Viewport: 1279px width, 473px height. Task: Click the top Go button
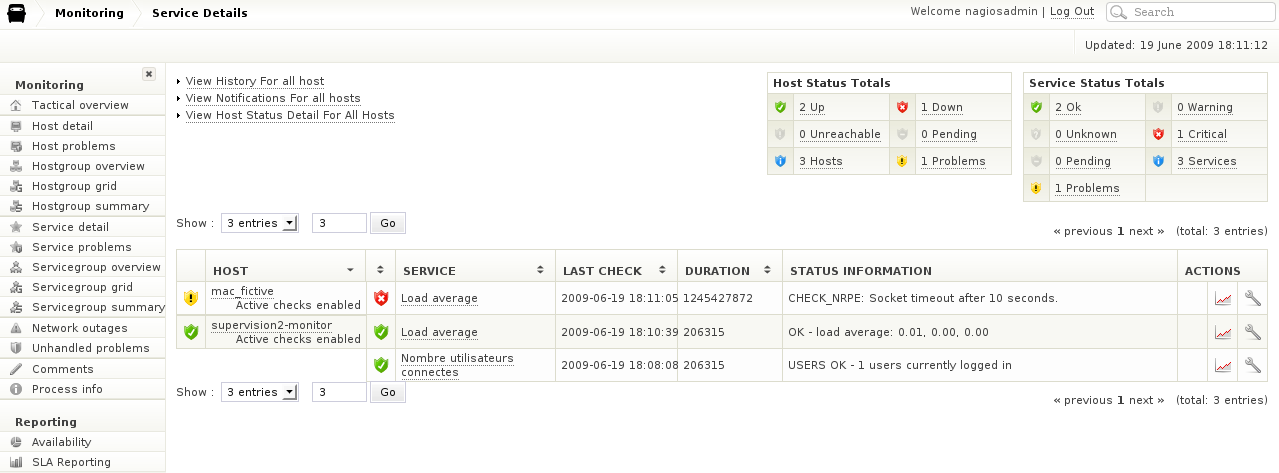388,223
